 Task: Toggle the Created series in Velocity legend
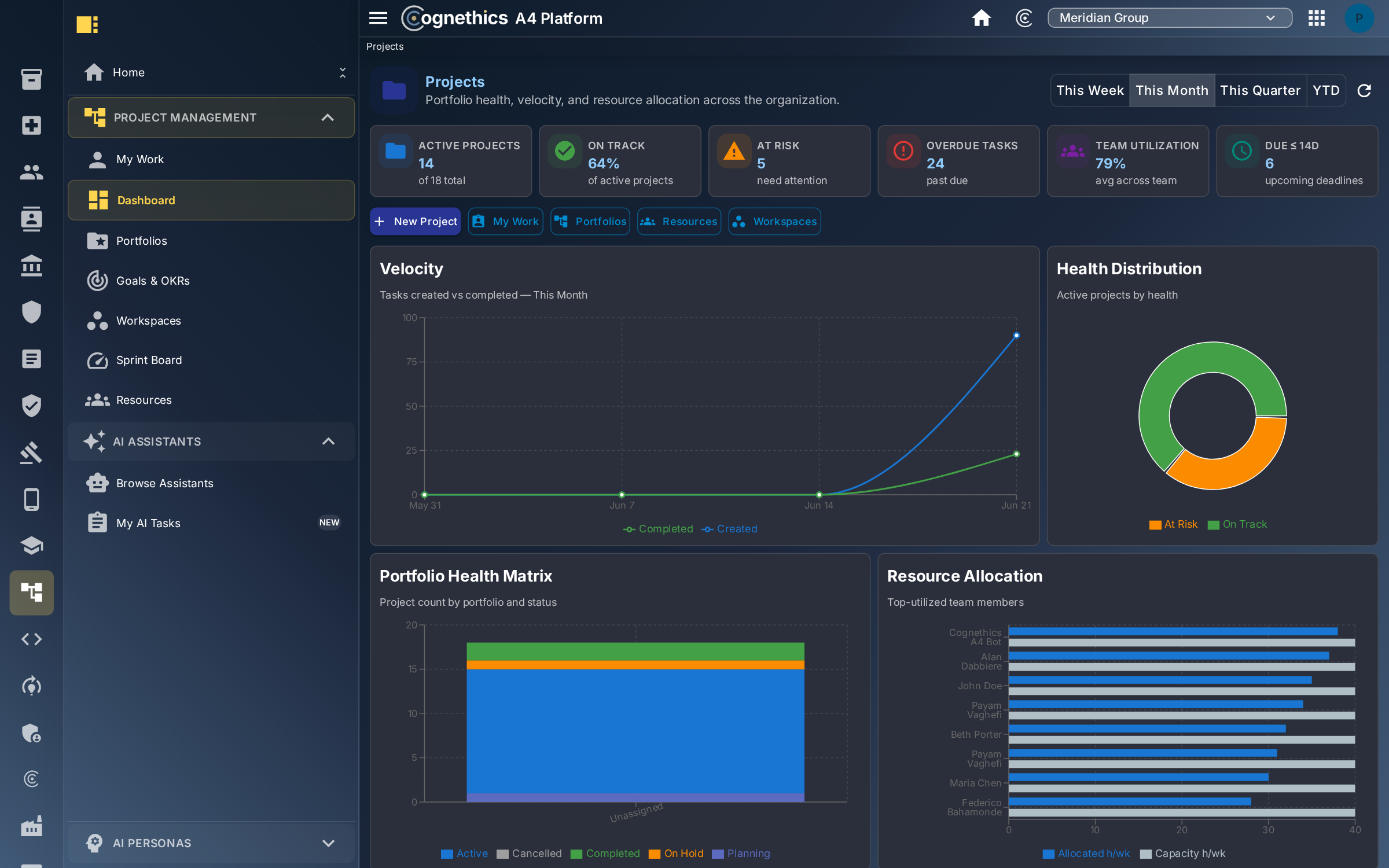[729, 529]
